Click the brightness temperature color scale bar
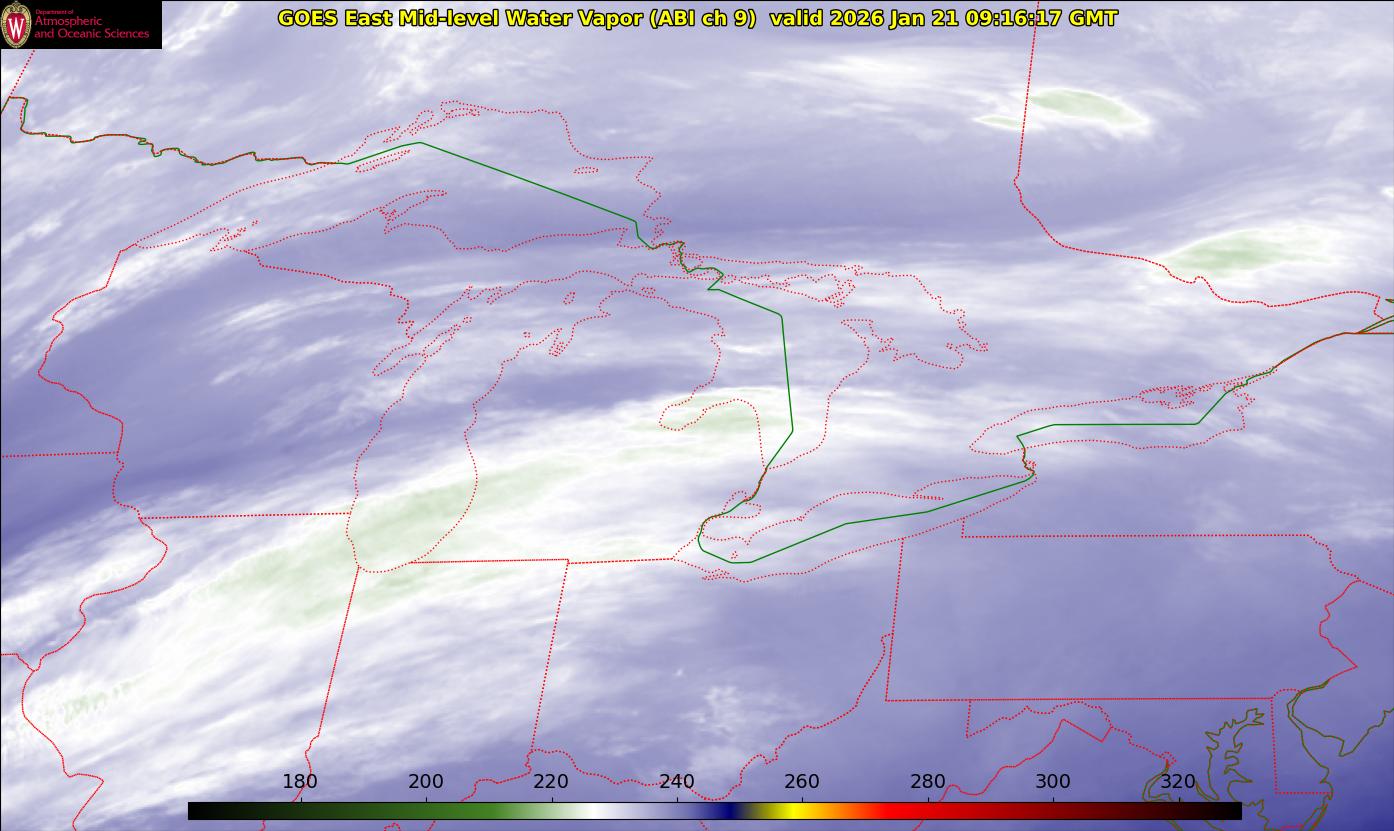This screenshot has width=1394, height=831. tap(714, 810)
